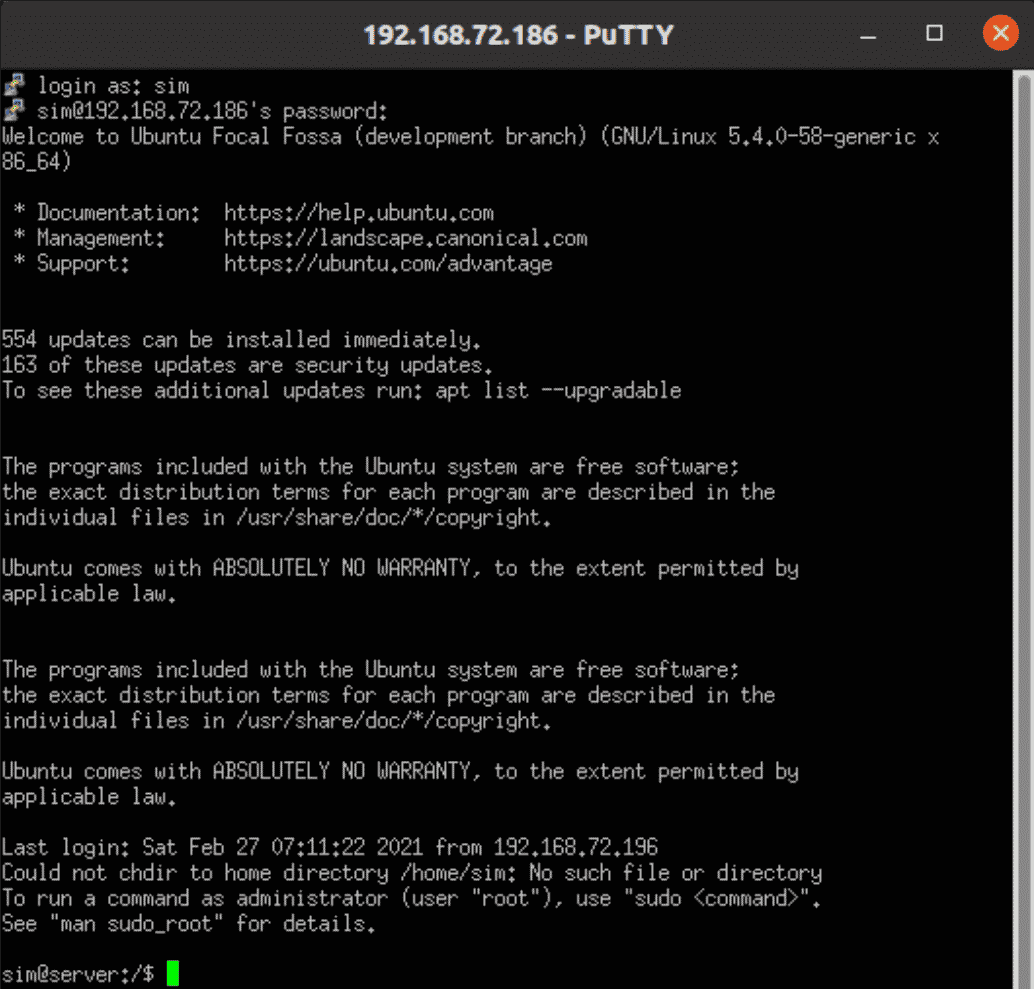Click the 'To run a command as administrator' line
The width and height of the screenshot is (1034, 989).
pyautogui.click(x=411, y=898)
